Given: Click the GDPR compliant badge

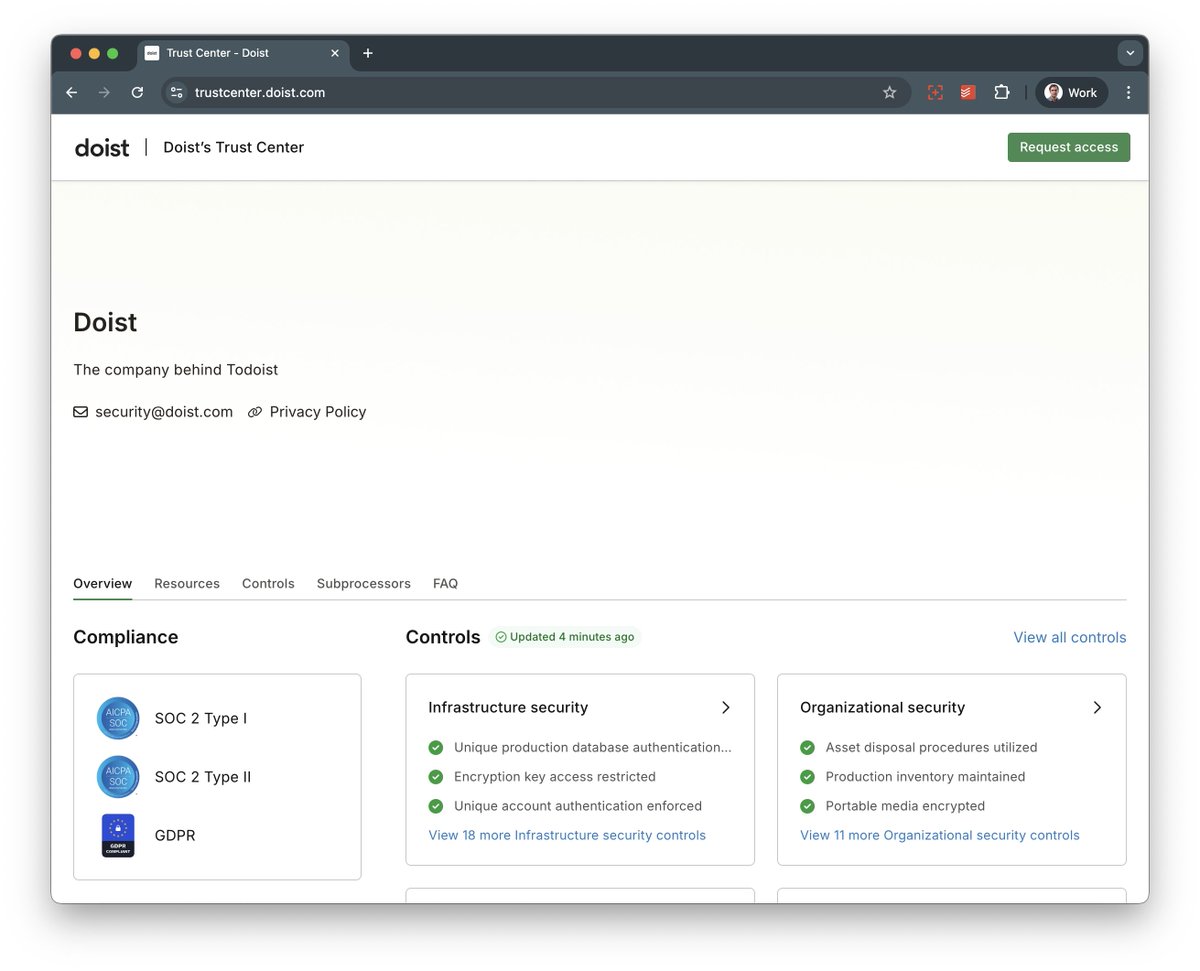Looking at the screenshot, I should 118,835.
